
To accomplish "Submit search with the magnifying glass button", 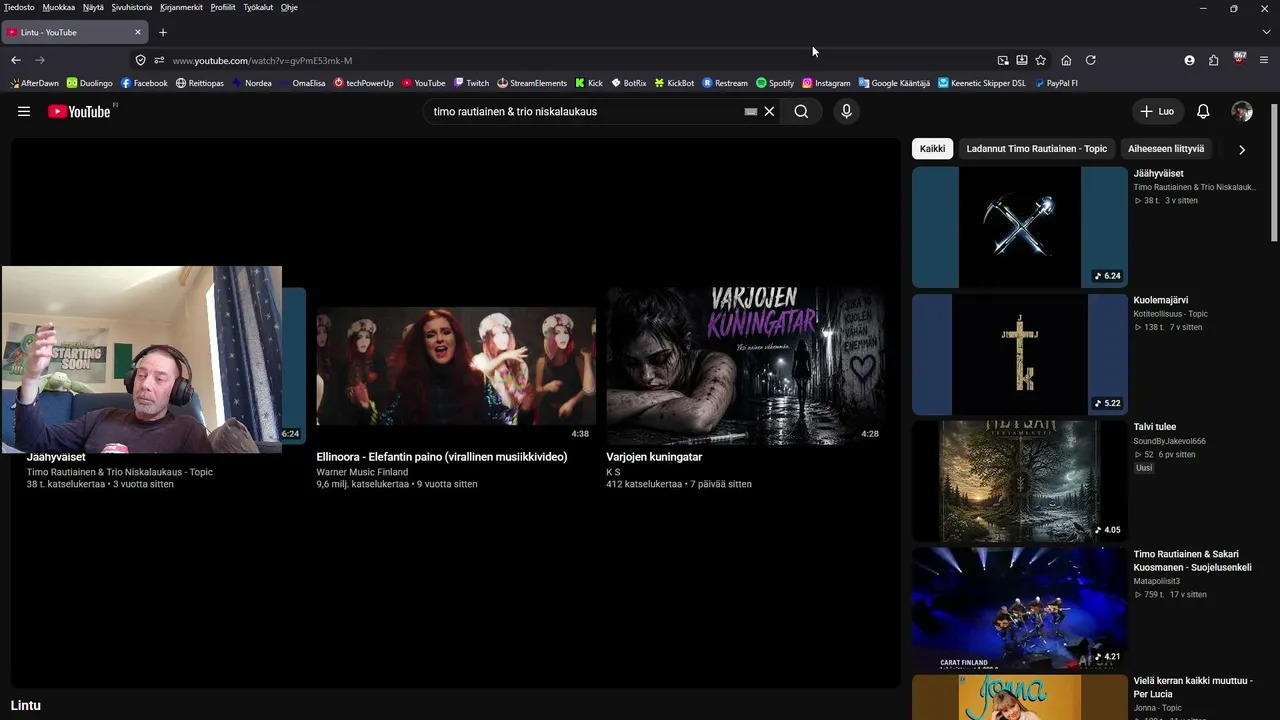I will click(x=801, y=111).
